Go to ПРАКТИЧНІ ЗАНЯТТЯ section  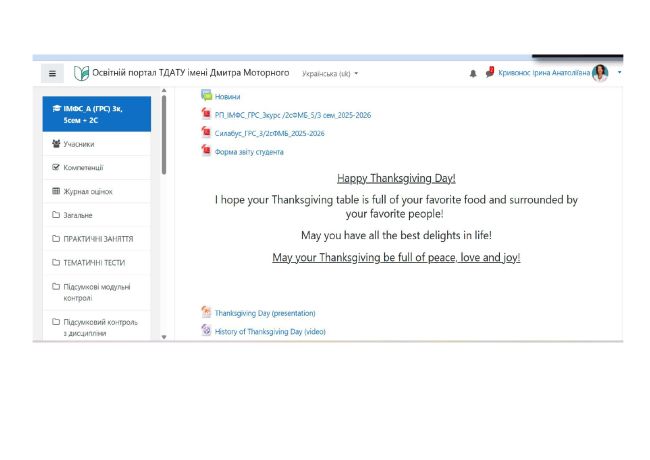[x=97, y=239]
